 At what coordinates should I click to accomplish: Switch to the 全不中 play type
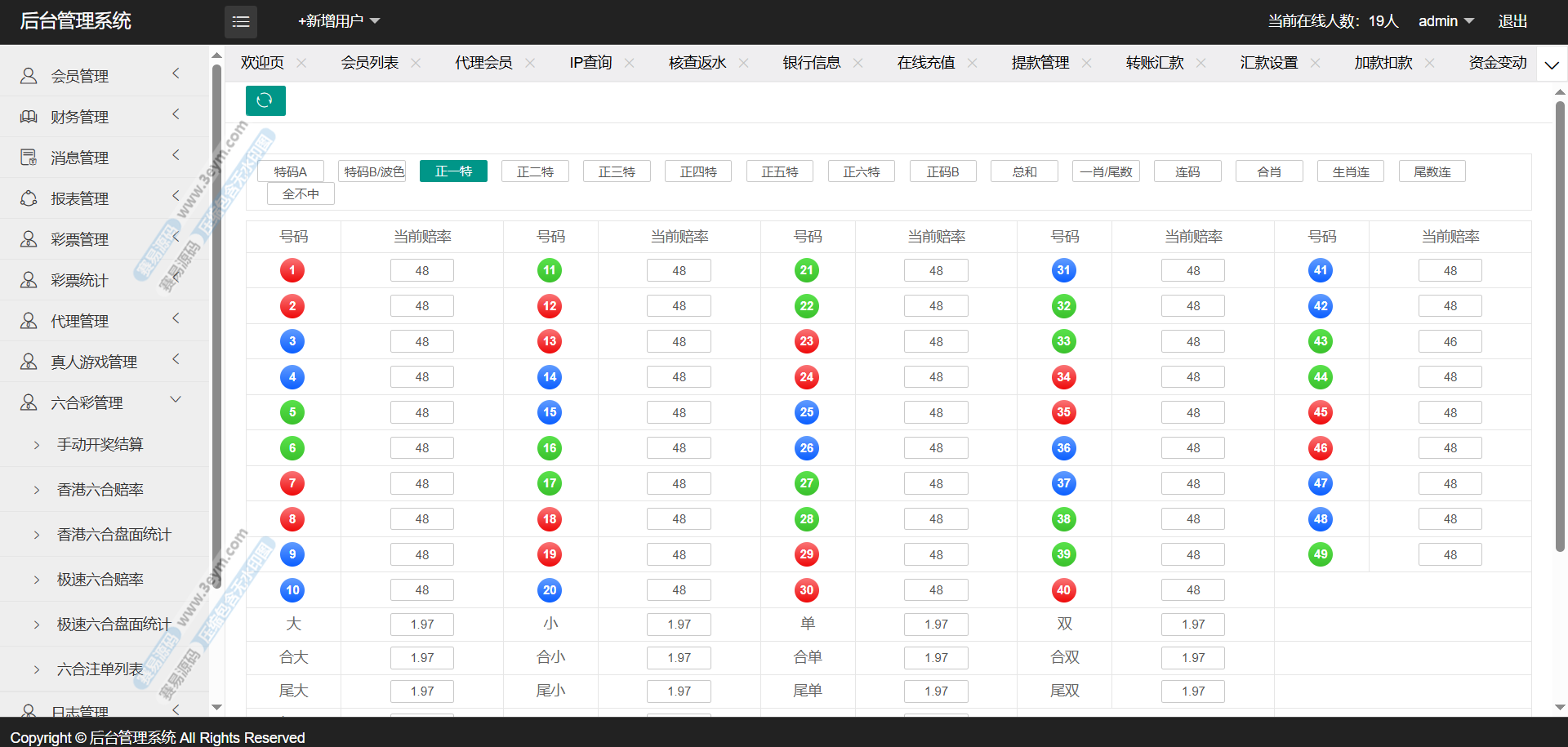click(301, 194)
